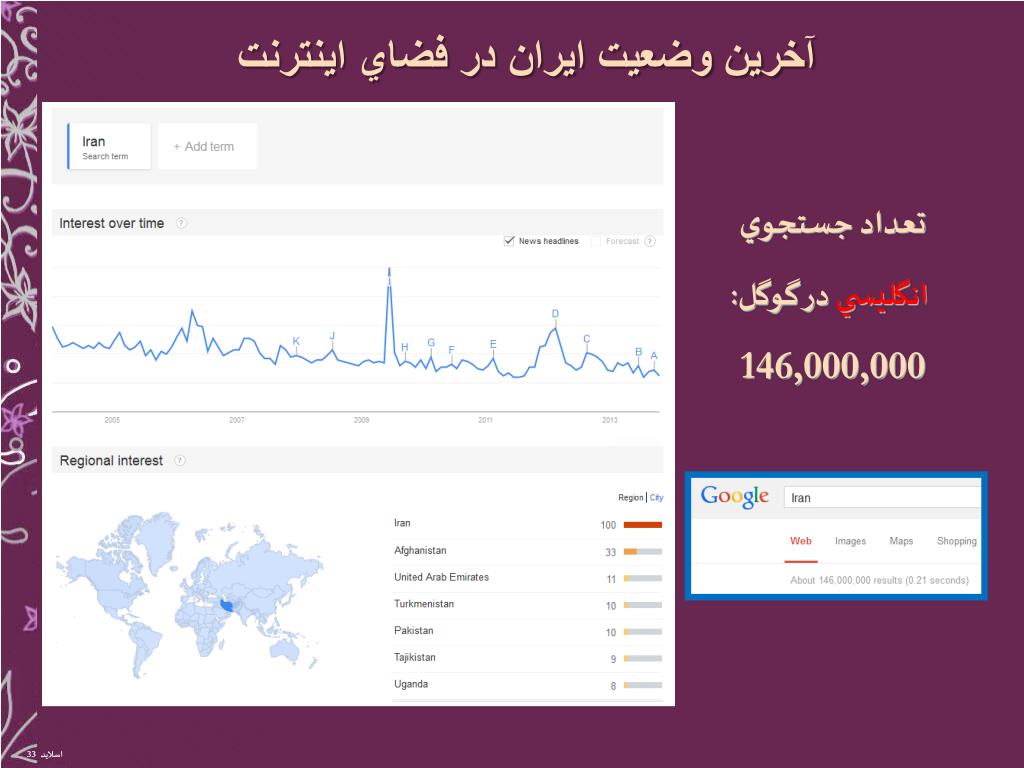Click the Google search field containing Iran
This screenshot has width=1024, height=768.
(882, 498)
